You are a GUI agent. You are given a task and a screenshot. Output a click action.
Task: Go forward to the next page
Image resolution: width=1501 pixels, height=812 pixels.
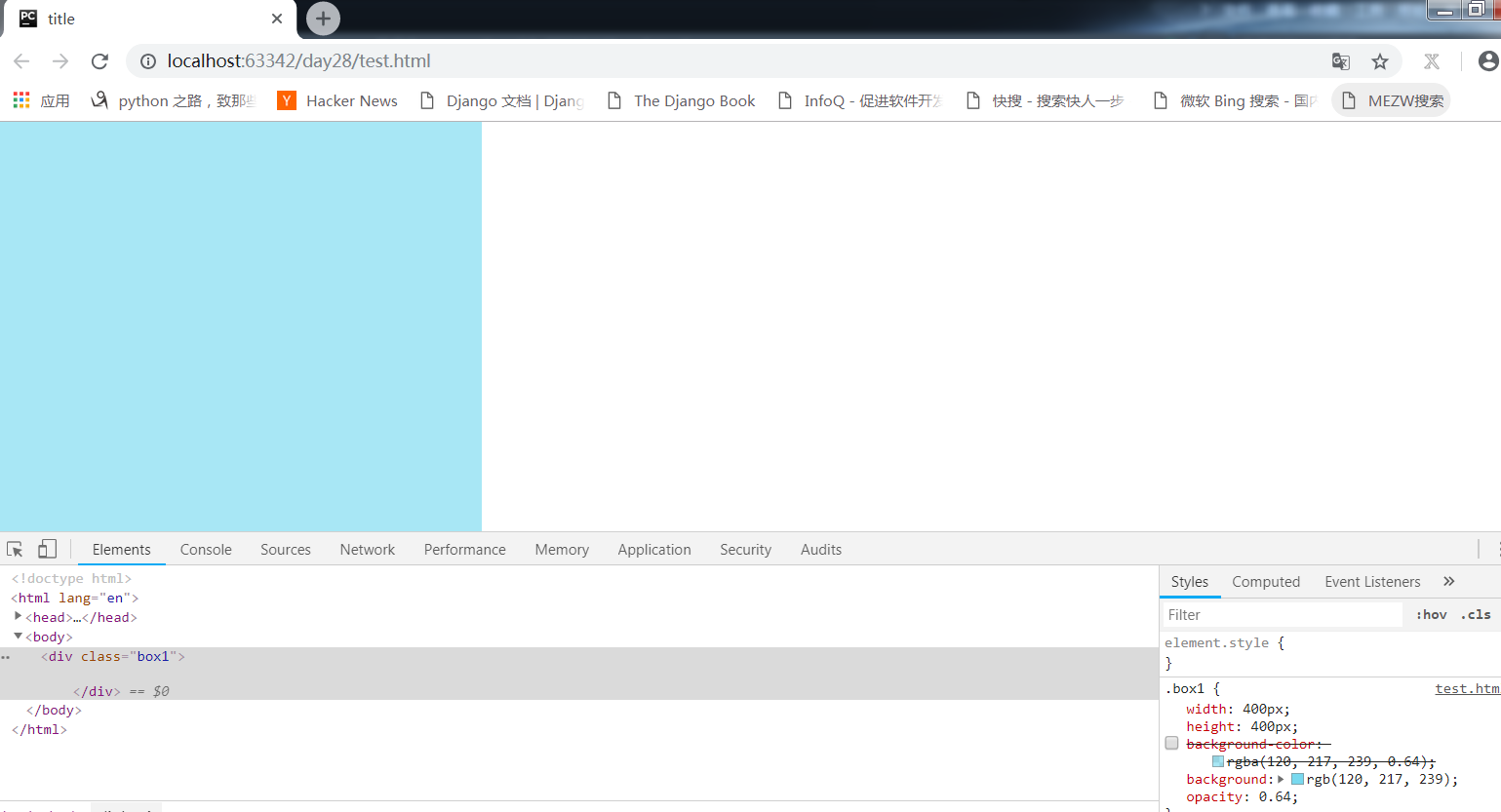[60, 61]
